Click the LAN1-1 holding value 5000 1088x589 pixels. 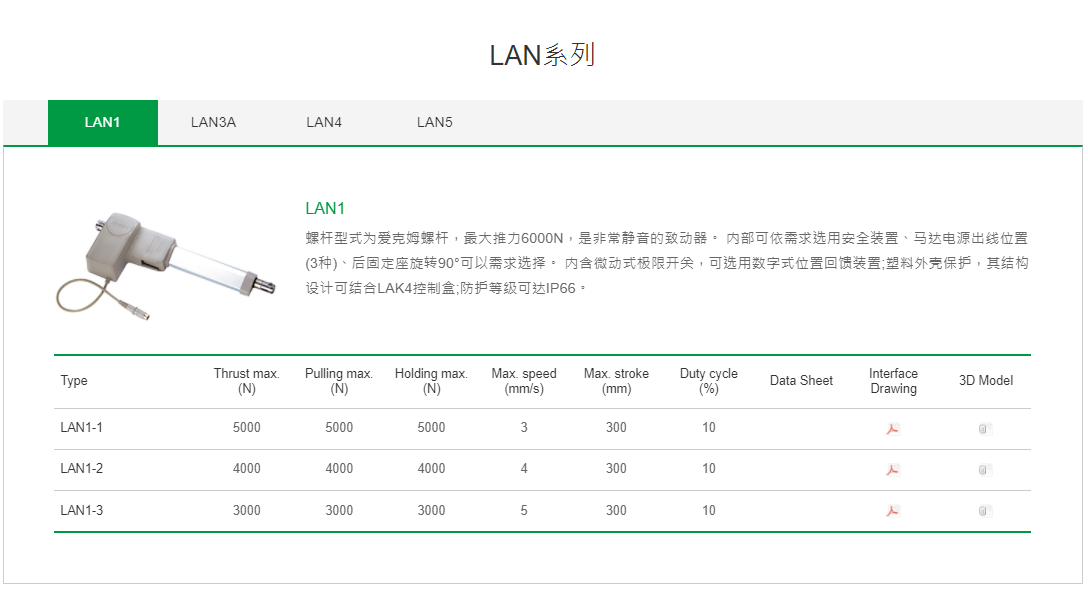(x=431, y=427)
